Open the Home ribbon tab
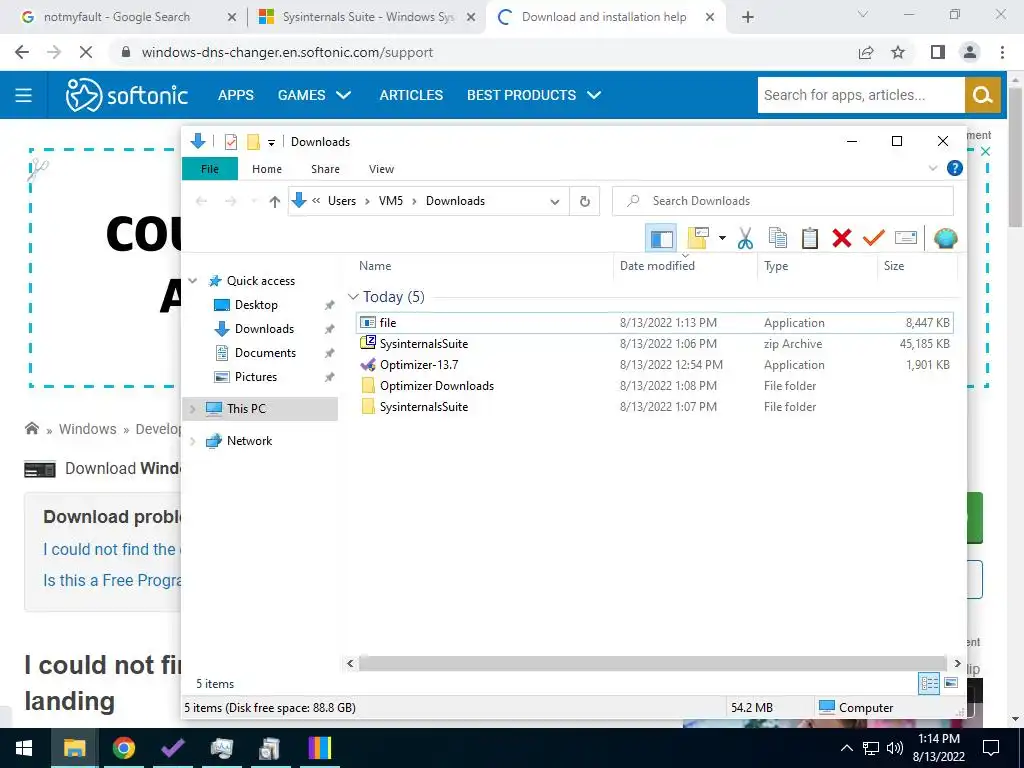Viewport: 1024px width, 768px height. click(x=266, y=169)
